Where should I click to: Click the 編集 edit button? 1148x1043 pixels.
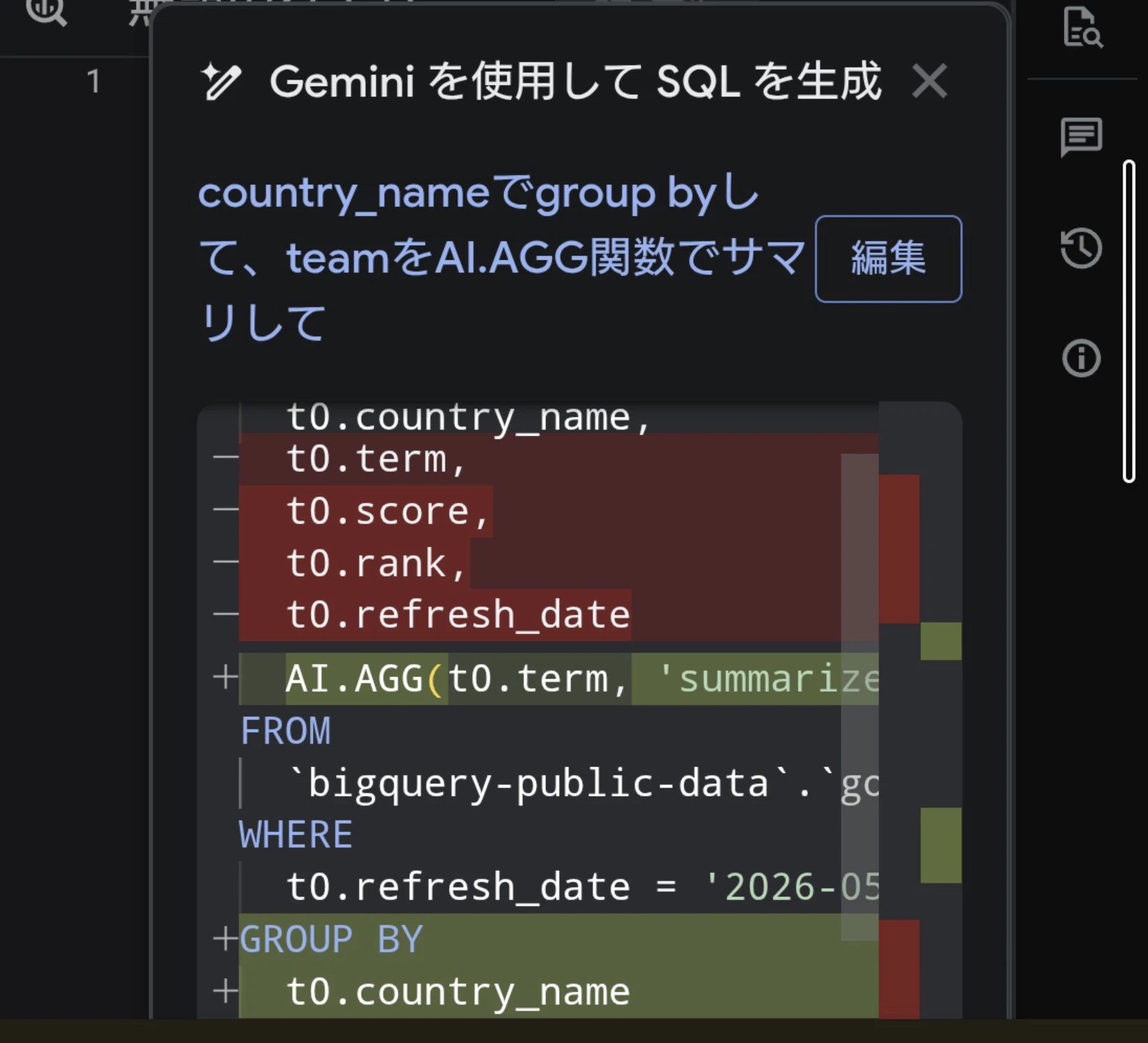click(888, 259)
